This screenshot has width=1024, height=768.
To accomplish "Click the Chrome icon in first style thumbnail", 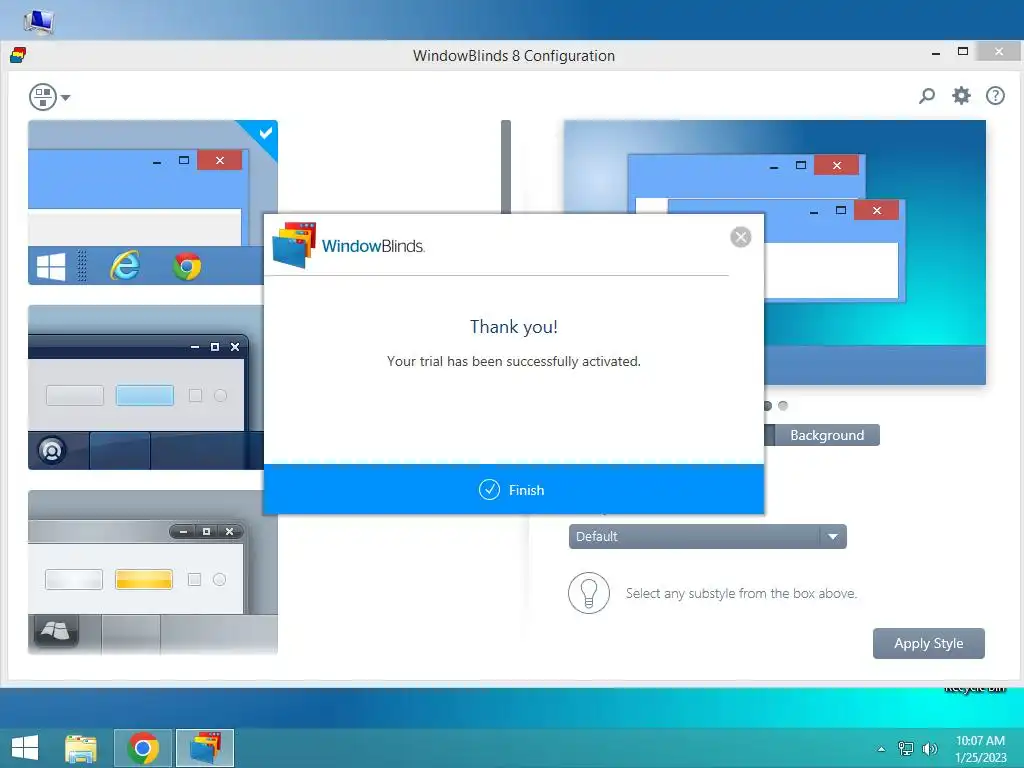I will pyautogui.click(x=187, y=266).
